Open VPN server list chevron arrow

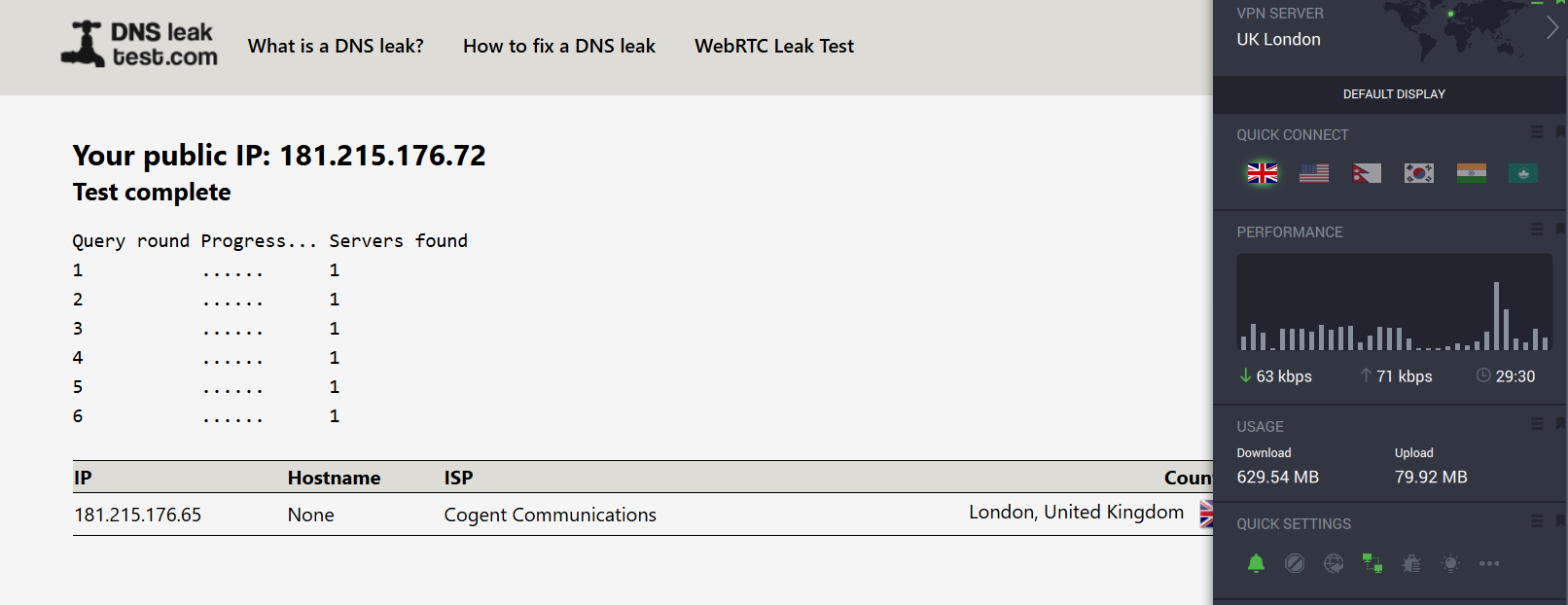pyautogui.click(x=1551, y=28)
